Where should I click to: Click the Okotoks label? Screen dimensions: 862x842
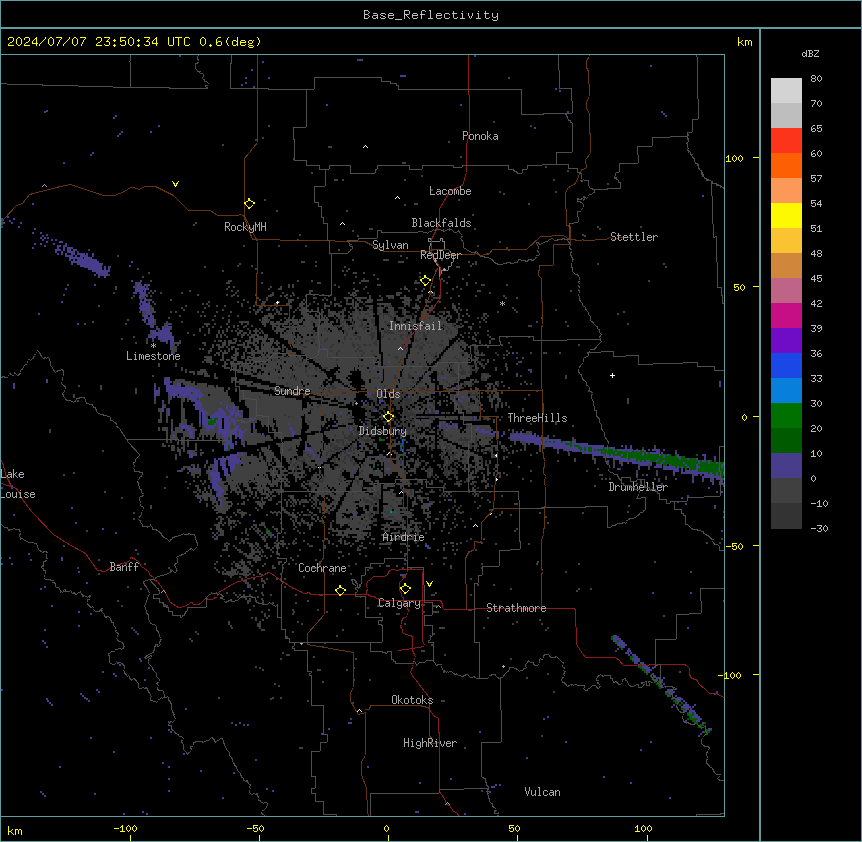point(412,700)
